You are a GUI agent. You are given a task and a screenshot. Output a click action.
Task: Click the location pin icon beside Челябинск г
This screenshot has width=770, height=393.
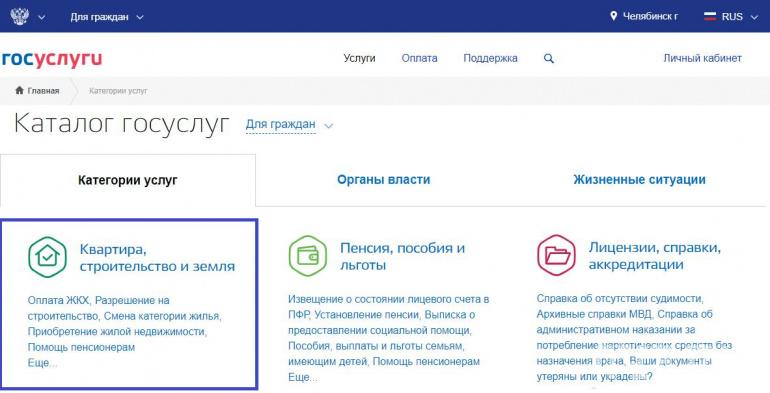[613, 16]
